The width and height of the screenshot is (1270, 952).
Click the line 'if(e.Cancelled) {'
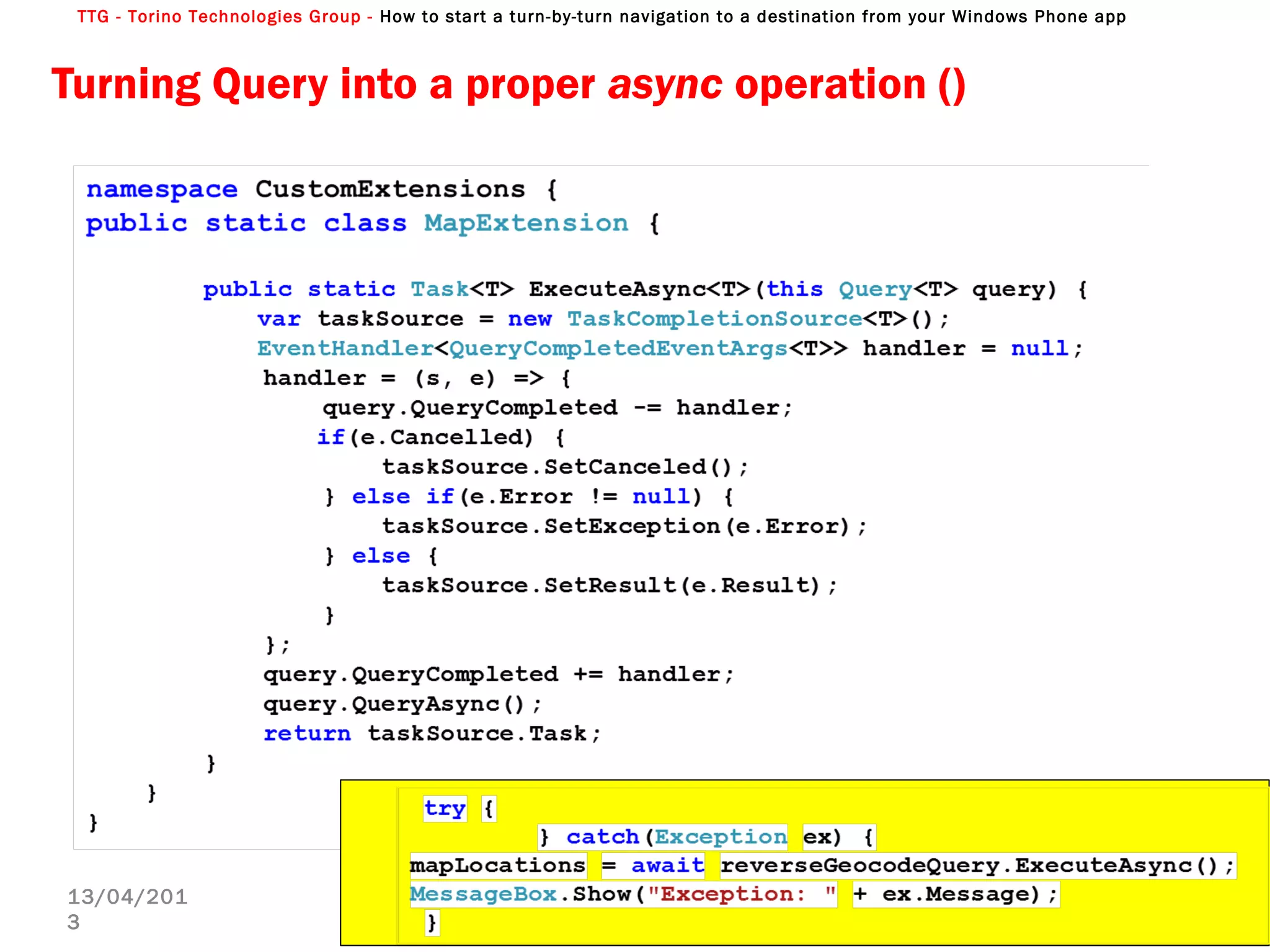[x=441, y=438]
